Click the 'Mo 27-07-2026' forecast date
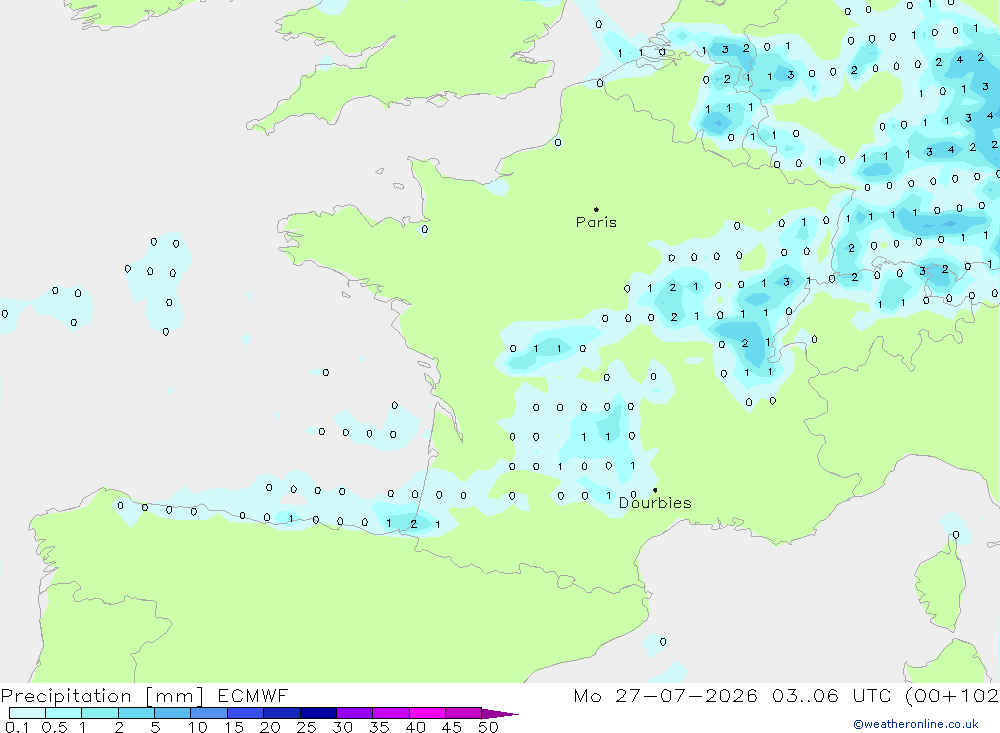This screenshot has width=1000, height=733. click(x=665, y=695)
